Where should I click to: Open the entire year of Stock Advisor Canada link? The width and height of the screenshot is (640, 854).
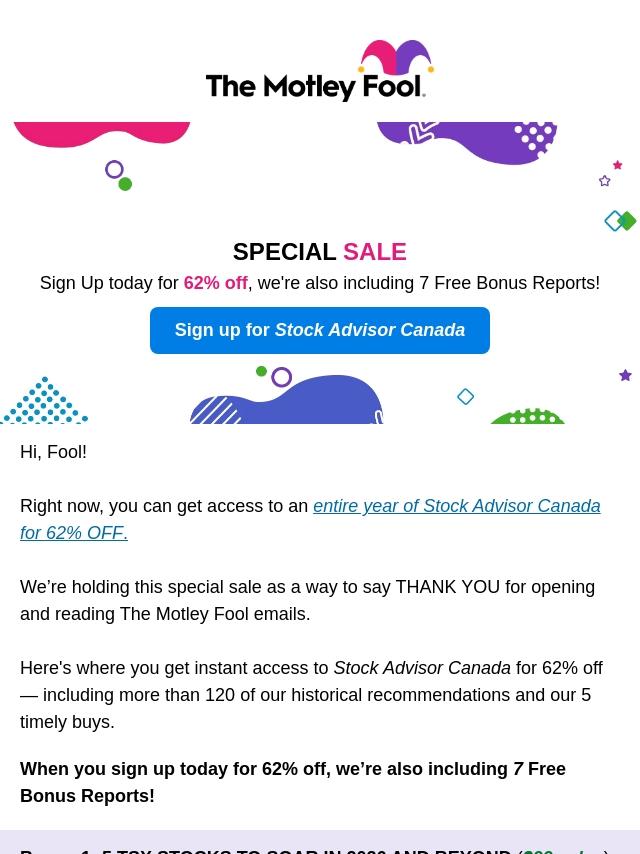coord(456,506)
